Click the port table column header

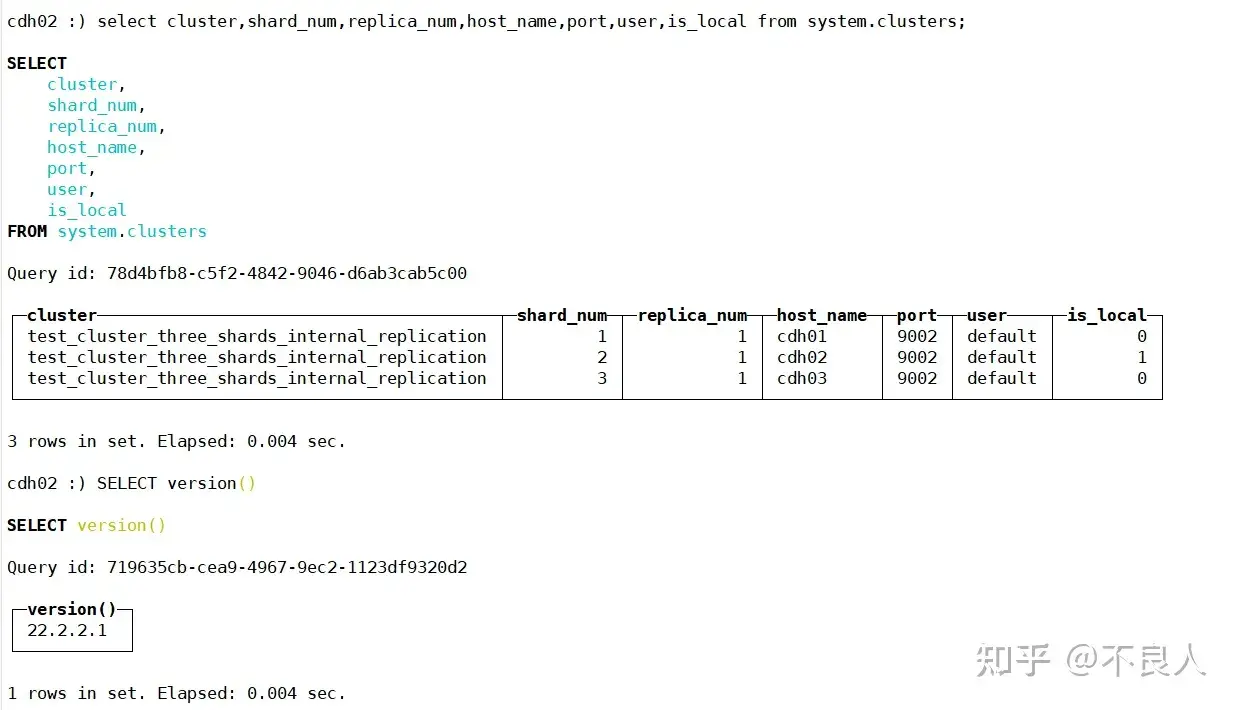coord(917,315)
